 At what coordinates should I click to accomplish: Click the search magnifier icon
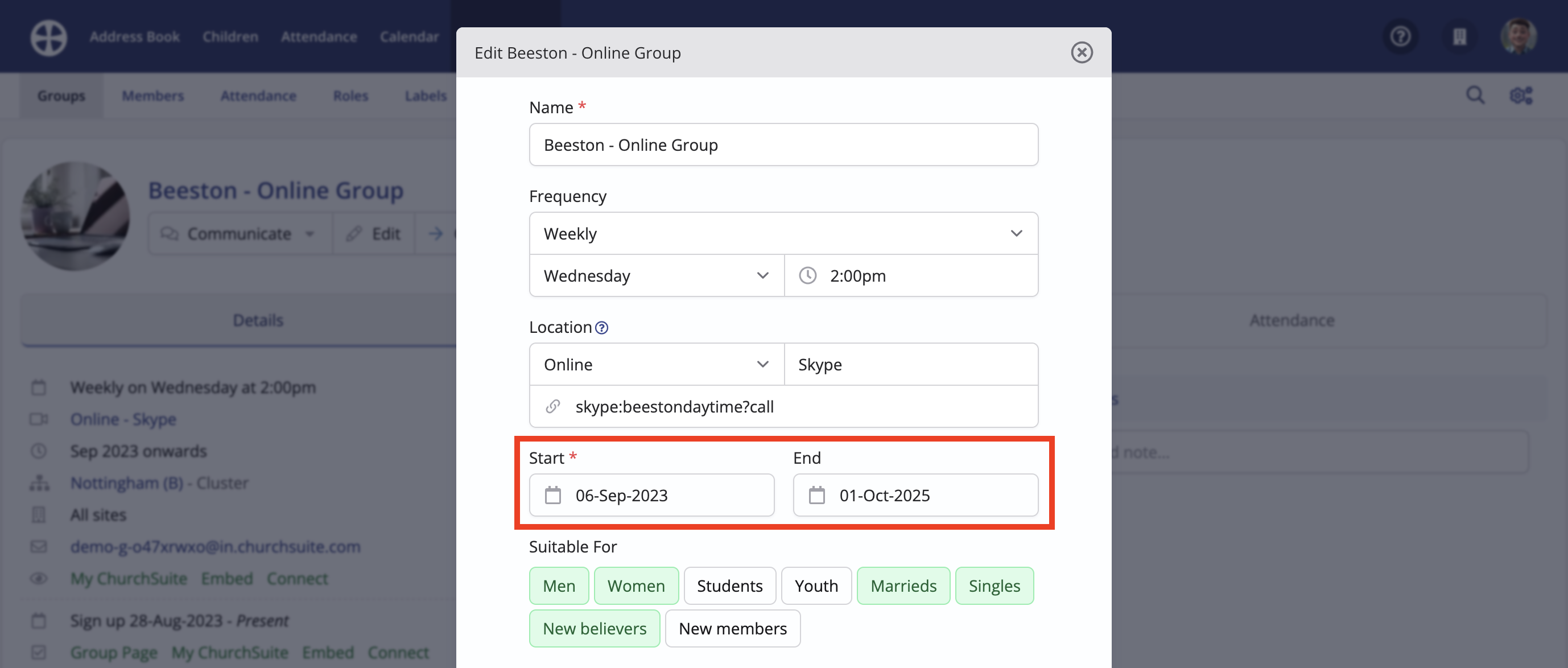[1475, 95]
